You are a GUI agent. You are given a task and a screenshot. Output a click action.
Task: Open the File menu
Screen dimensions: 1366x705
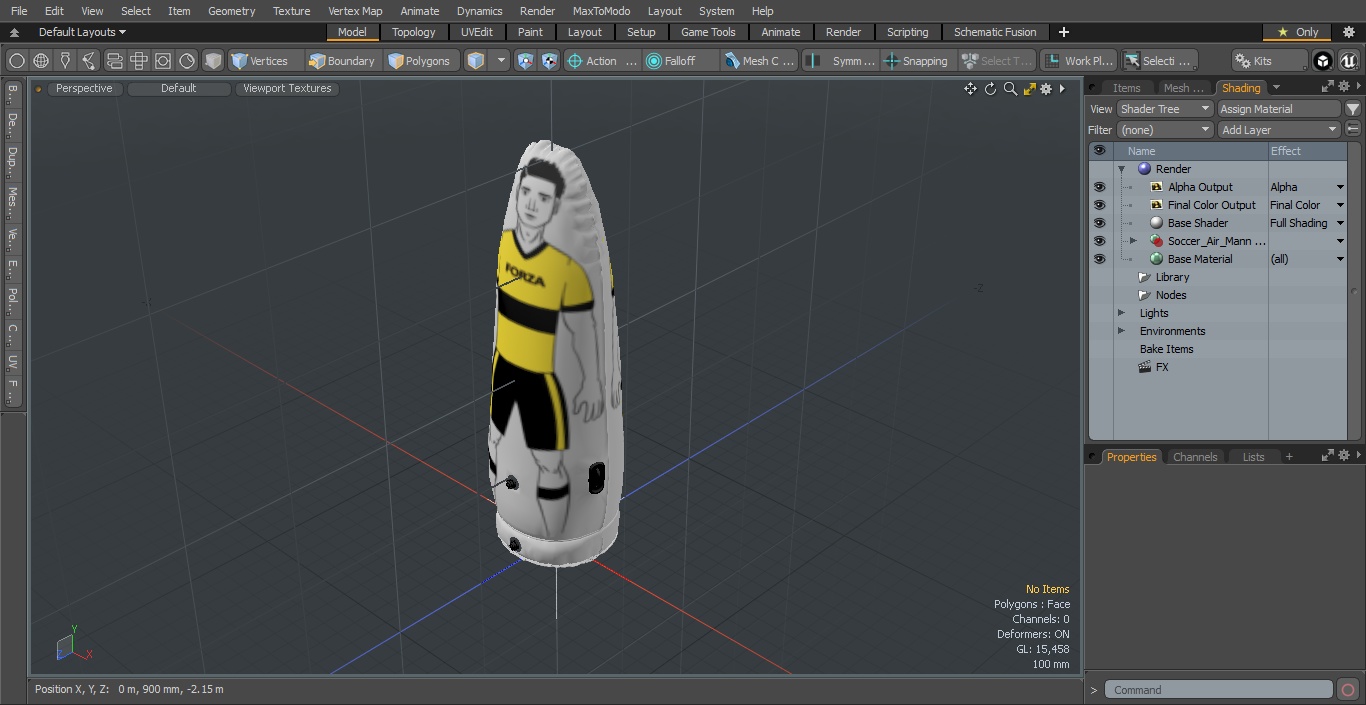click(x=19, y=11)
